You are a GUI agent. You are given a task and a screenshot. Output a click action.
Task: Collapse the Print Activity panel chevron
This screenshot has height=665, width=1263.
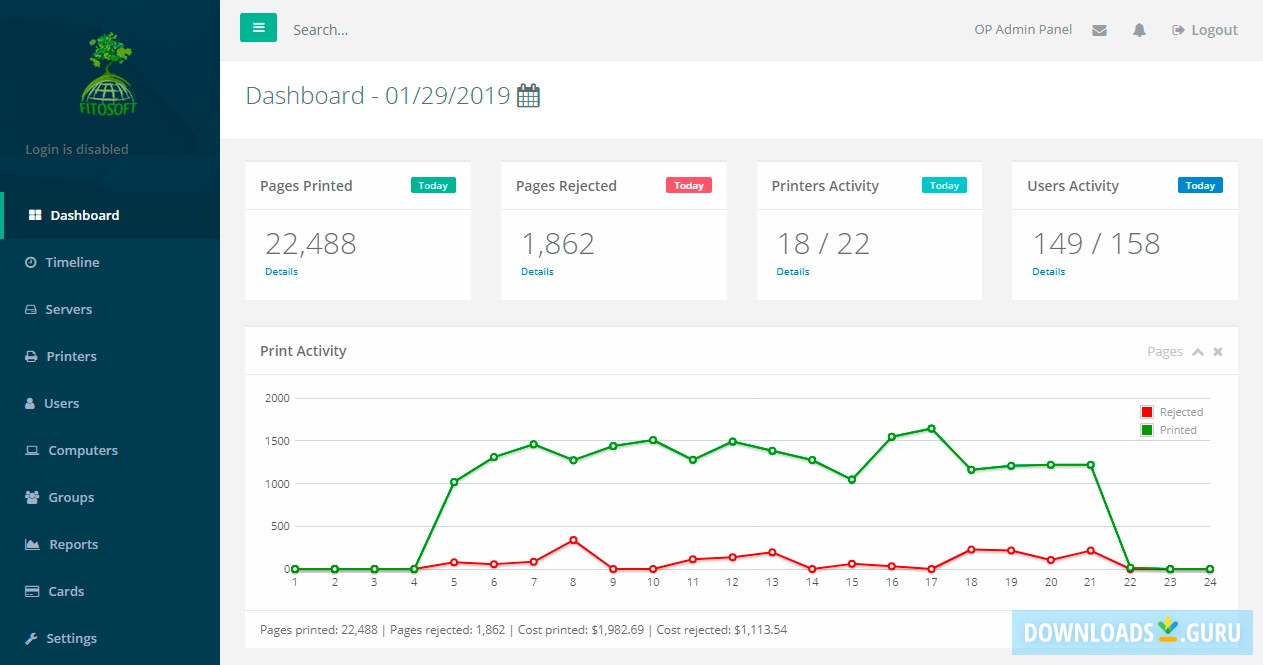tap(1198, 352)
